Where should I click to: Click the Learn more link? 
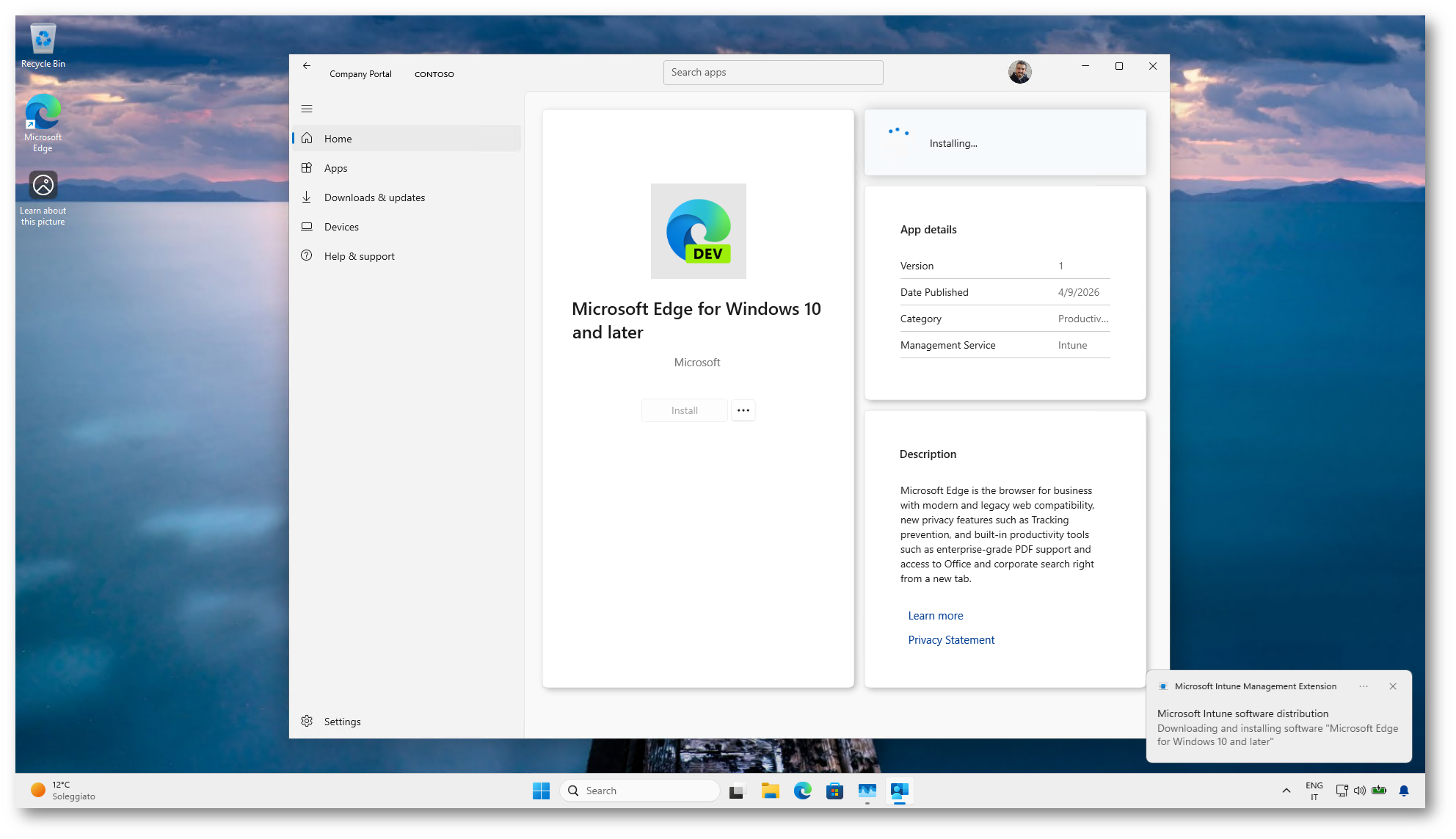point(935,616)
